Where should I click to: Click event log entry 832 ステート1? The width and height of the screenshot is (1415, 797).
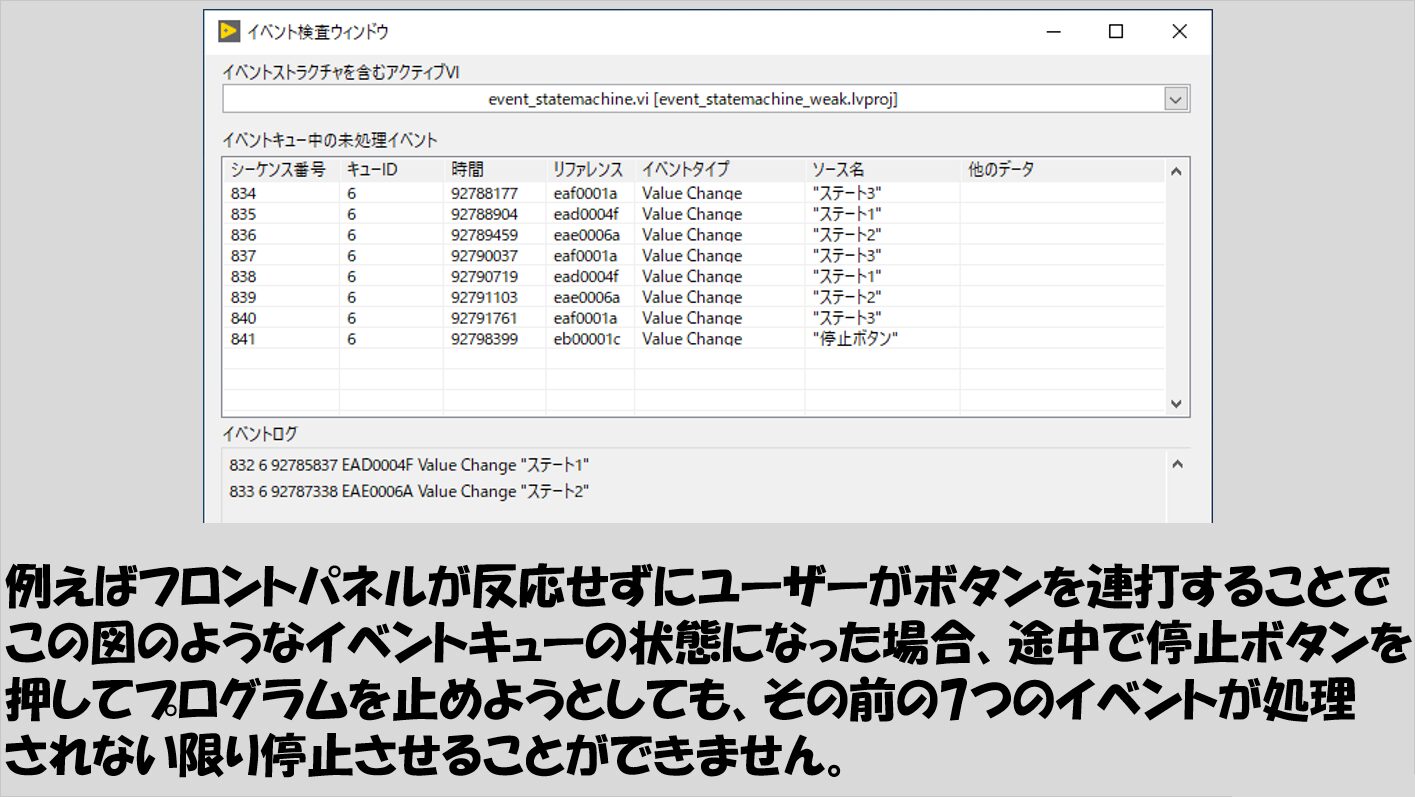[409, 465]
